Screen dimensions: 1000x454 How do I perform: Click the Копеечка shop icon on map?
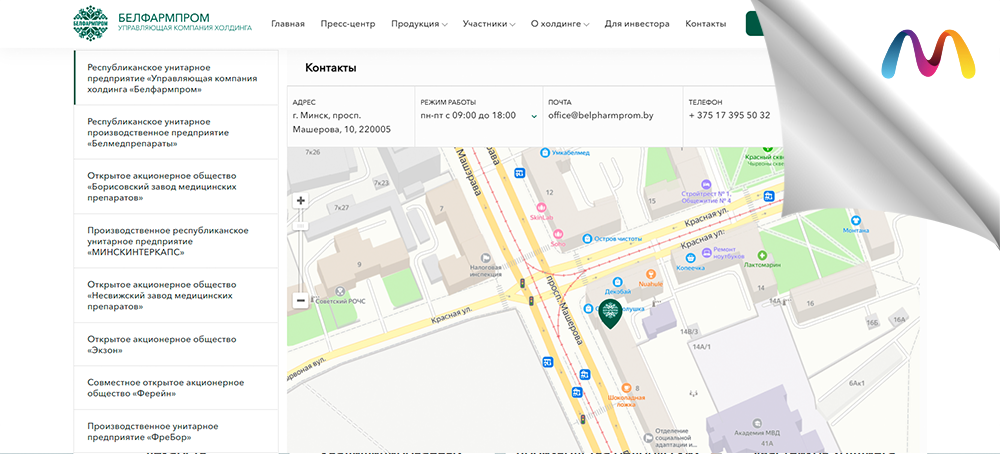click(x=691, y=257)
